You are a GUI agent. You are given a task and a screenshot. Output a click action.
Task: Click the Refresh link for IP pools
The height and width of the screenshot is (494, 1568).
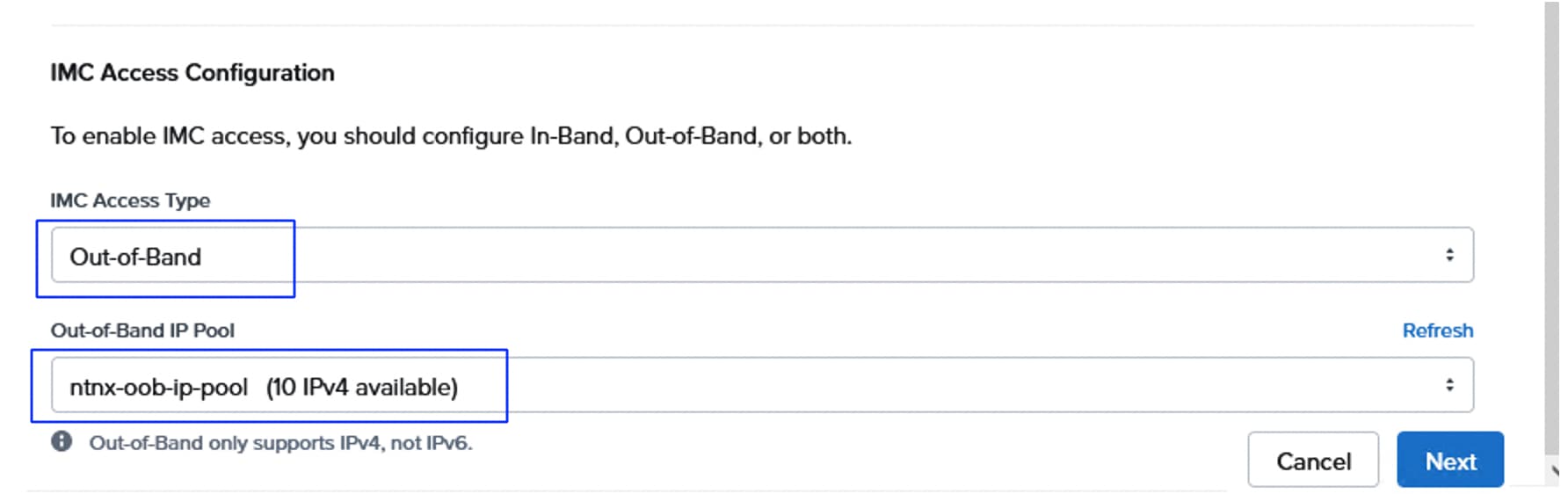1437,331
